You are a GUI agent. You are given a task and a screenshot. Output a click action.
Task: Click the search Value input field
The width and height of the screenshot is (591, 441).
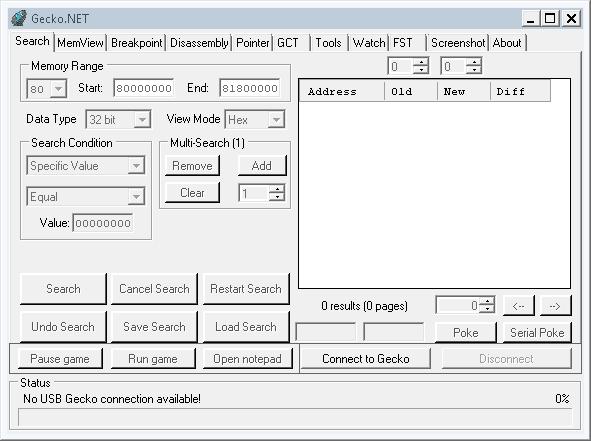point(103,223)
